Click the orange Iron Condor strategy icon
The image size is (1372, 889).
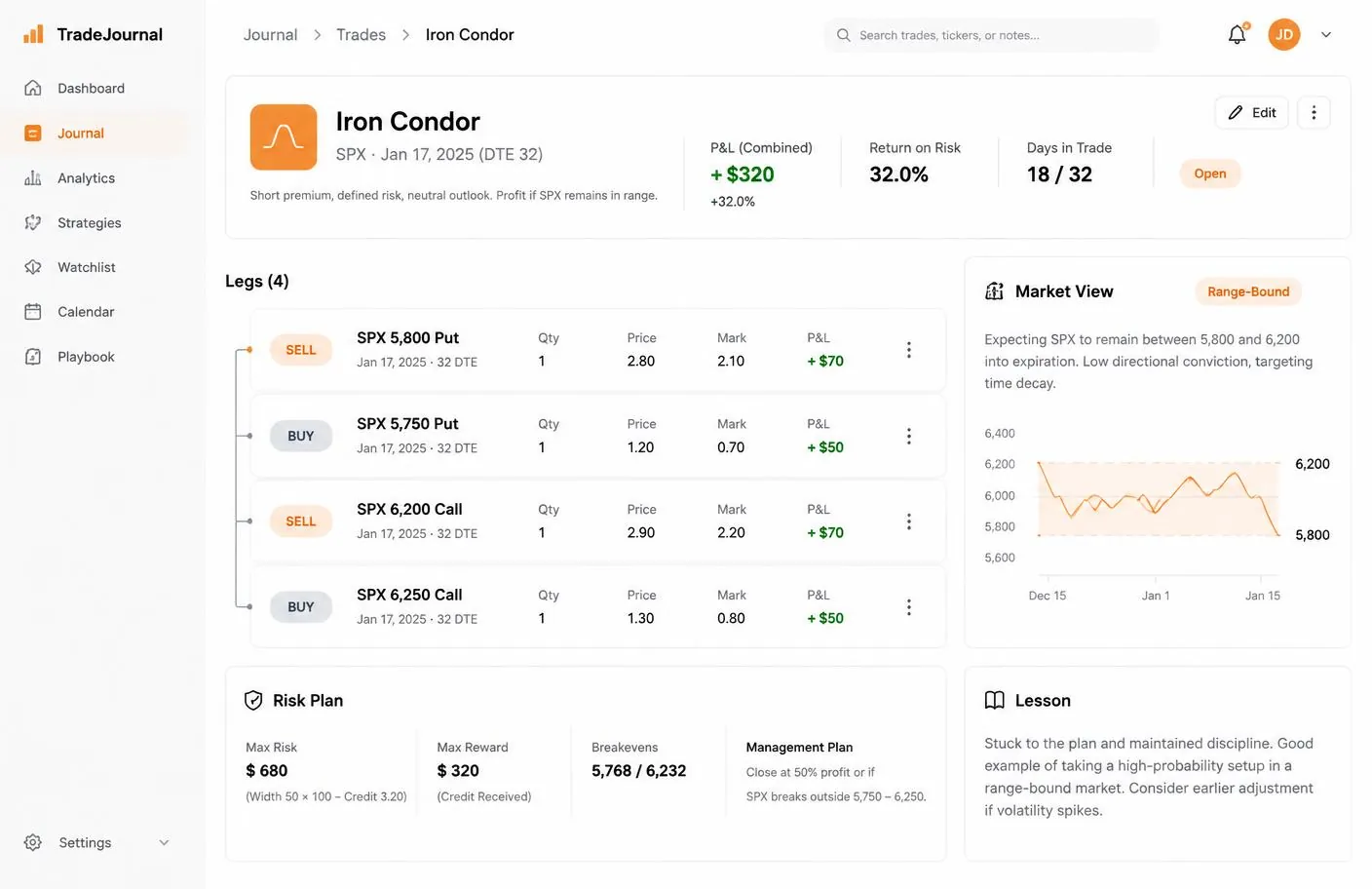pos(284,137)
